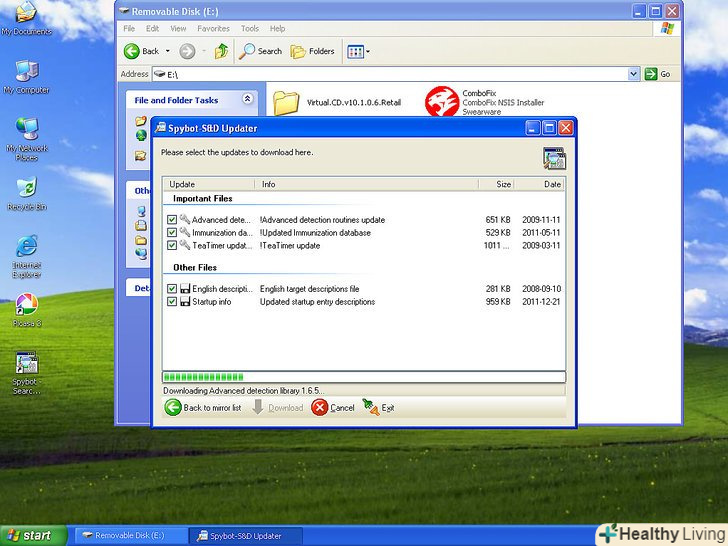Open the Virtual.CD.v10.1.0.6.Retail folder
Screen dimensions: 728x546
(287, 102)
